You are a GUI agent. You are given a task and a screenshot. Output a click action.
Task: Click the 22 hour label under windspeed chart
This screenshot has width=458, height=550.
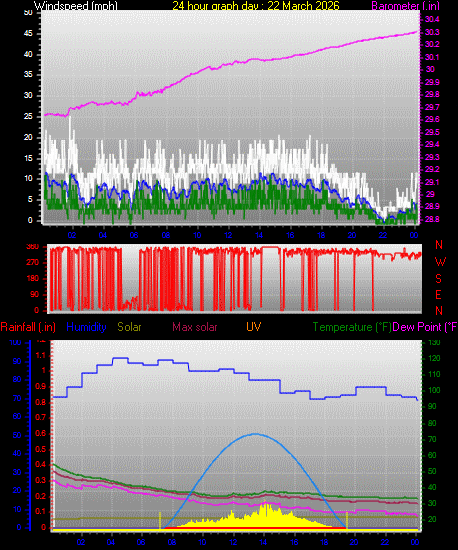point(383,235)
